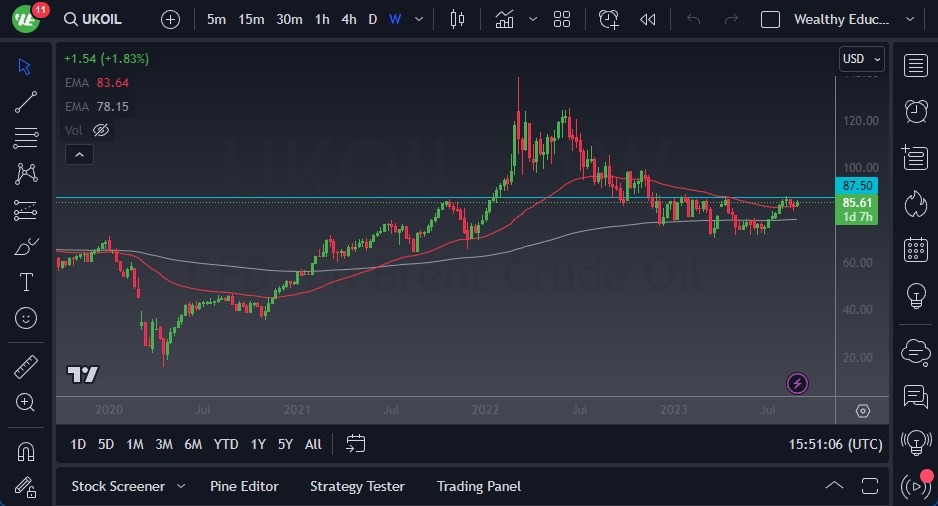Select the measure ruler tool
Viewport: 938px width, 506px height.
[26, 367]
